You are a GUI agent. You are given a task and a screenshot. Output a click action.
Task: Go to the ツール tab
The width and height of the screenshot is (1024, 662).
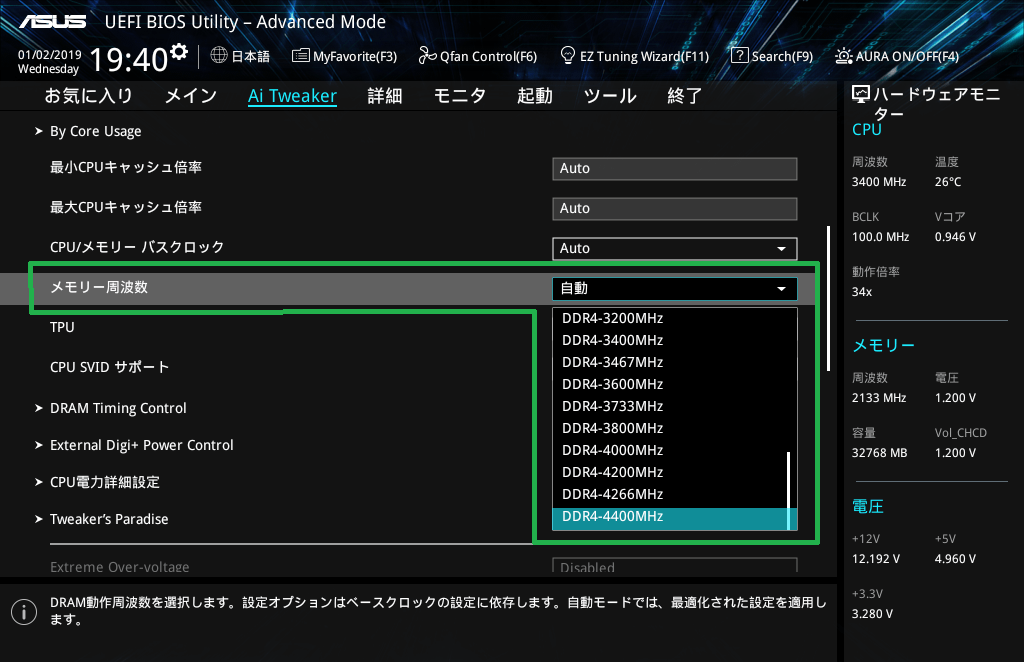610,96
